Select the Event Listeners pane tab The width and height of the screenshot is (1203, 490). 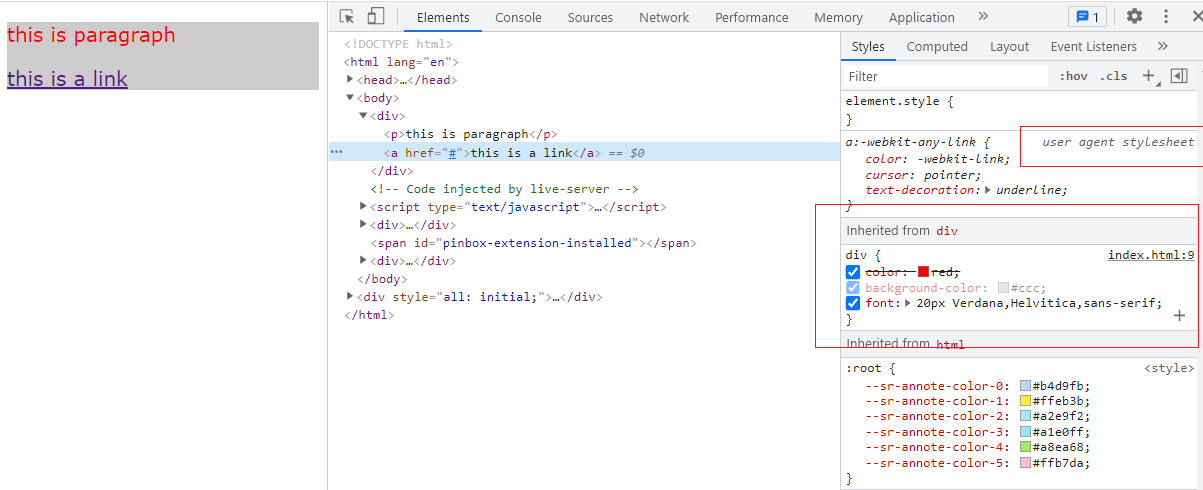point(1093,46)
